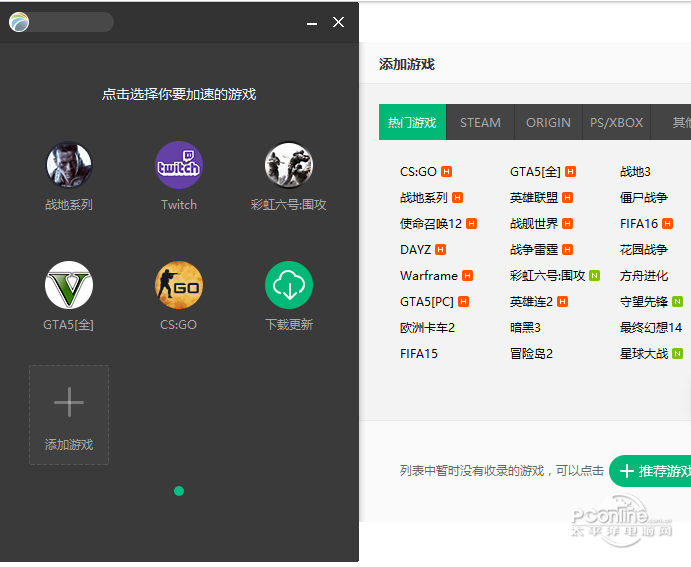This screenshot has height=567, width=691.
Task: Open the PS/XBOX tab
Action: (617, 122)
